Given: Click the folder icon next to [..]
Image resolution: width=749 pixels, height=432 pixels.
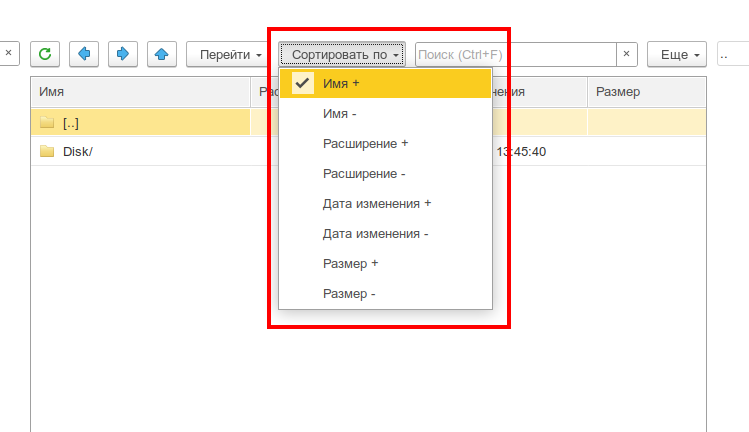Looking at the screenshot, I should 47,122.
